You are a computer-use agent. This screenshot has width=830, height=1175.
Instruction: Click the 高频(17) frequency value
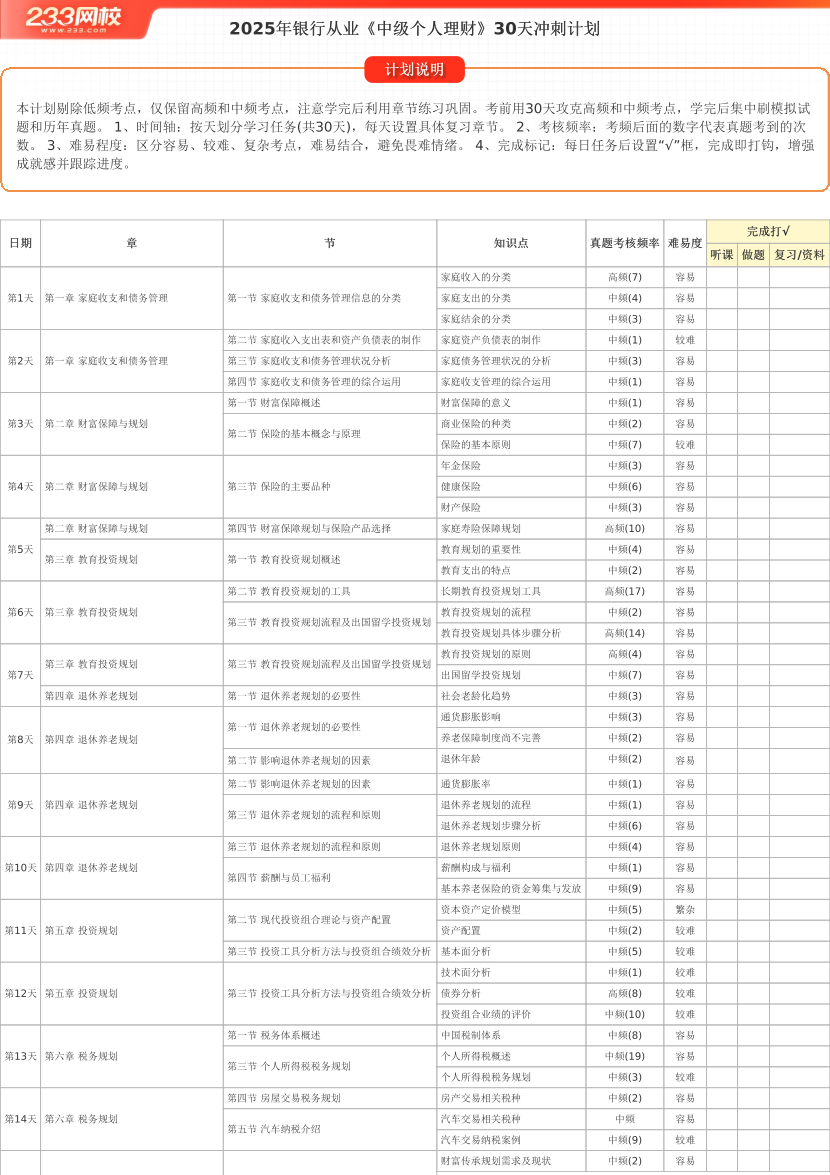tap(625, 591)
